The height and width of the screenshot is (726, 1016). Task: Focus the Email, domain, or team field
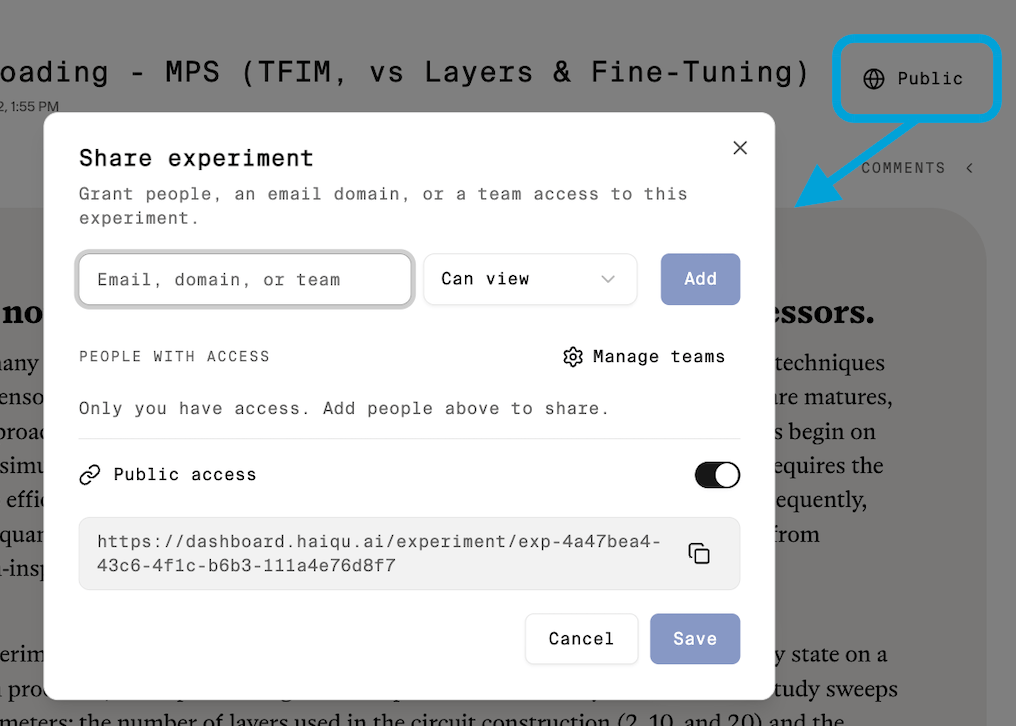[245, 279]
